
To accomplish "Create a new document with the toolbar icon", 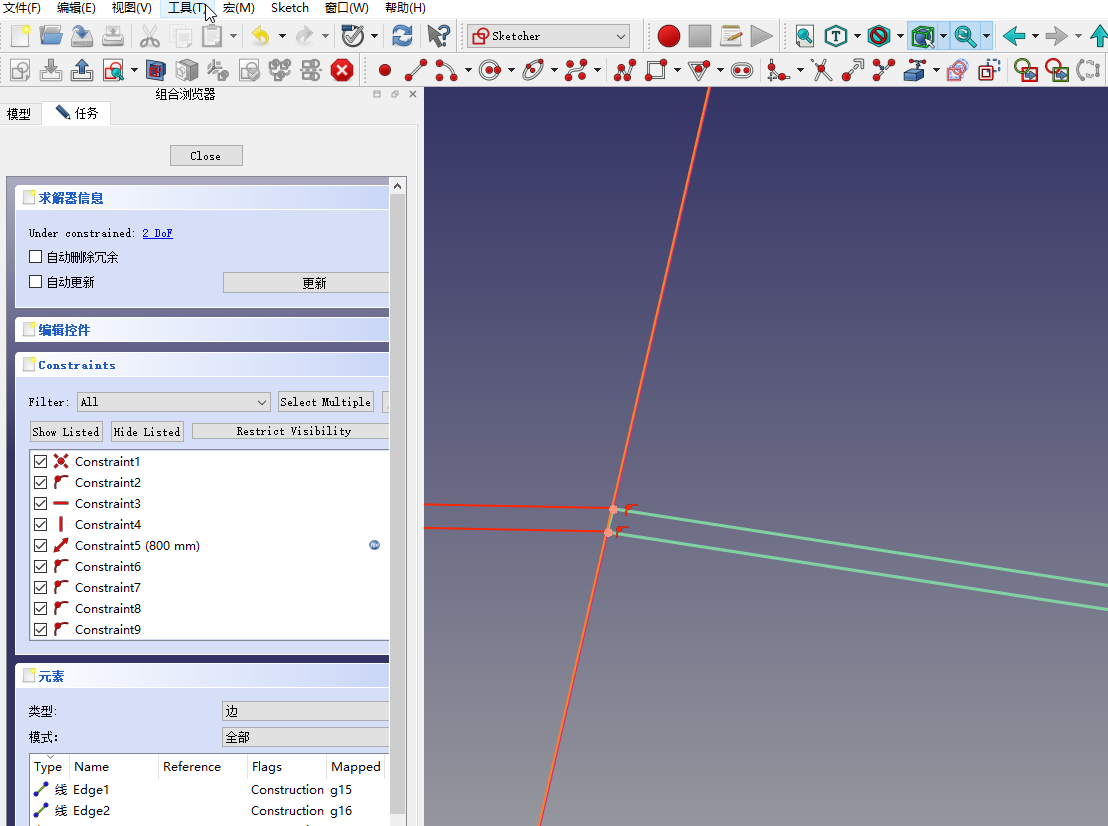I will pos(20,35).
